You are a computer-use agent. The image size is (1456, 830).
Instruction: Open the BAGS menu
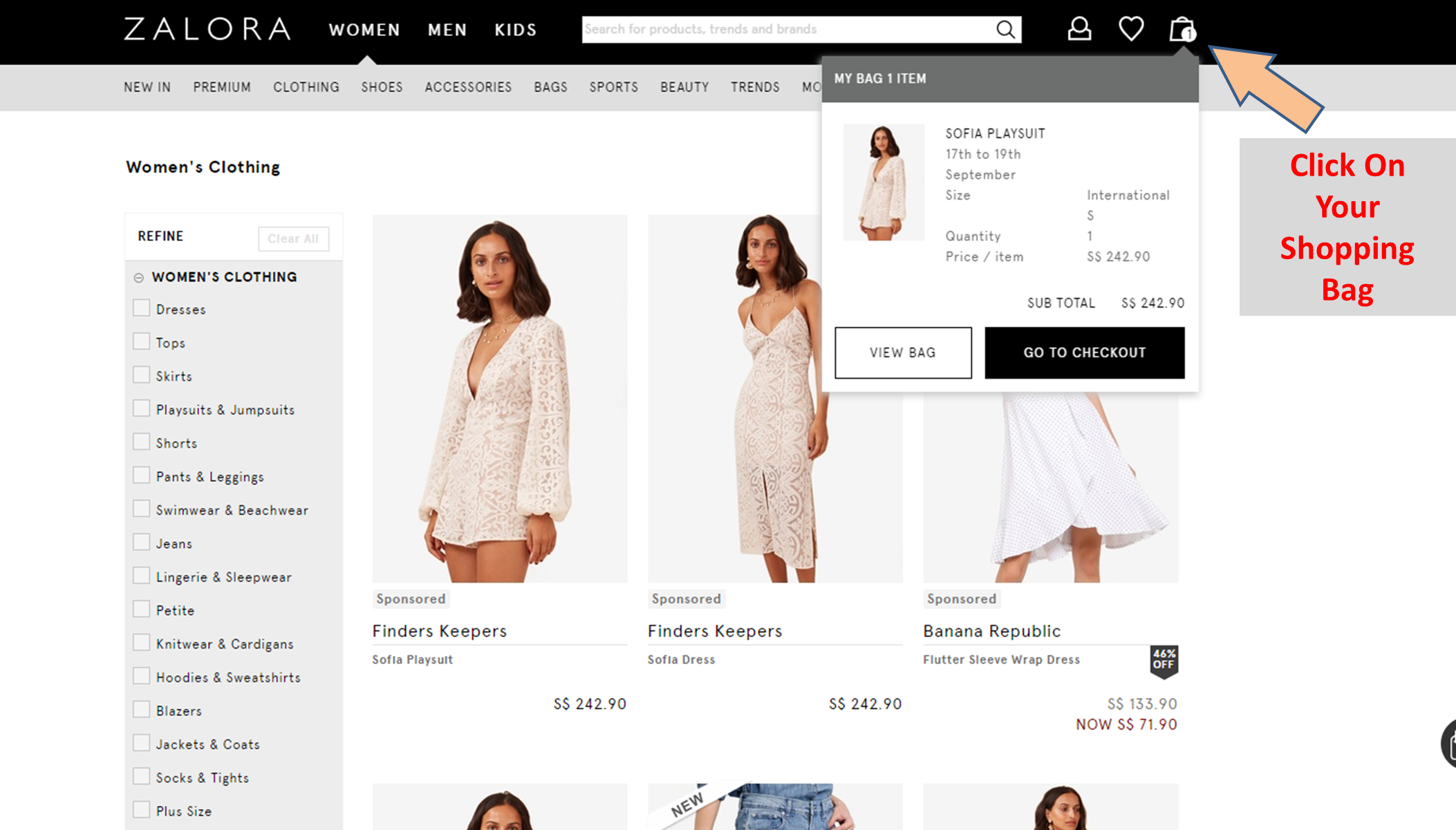tap(550, 87)
